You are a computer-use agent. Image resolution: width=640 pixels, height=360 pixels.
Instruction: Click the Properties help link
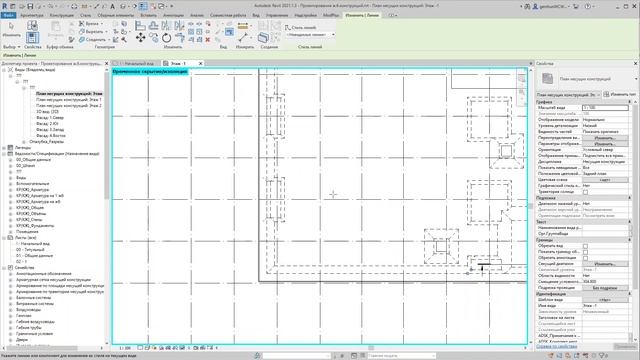click(x=557, y=347)
